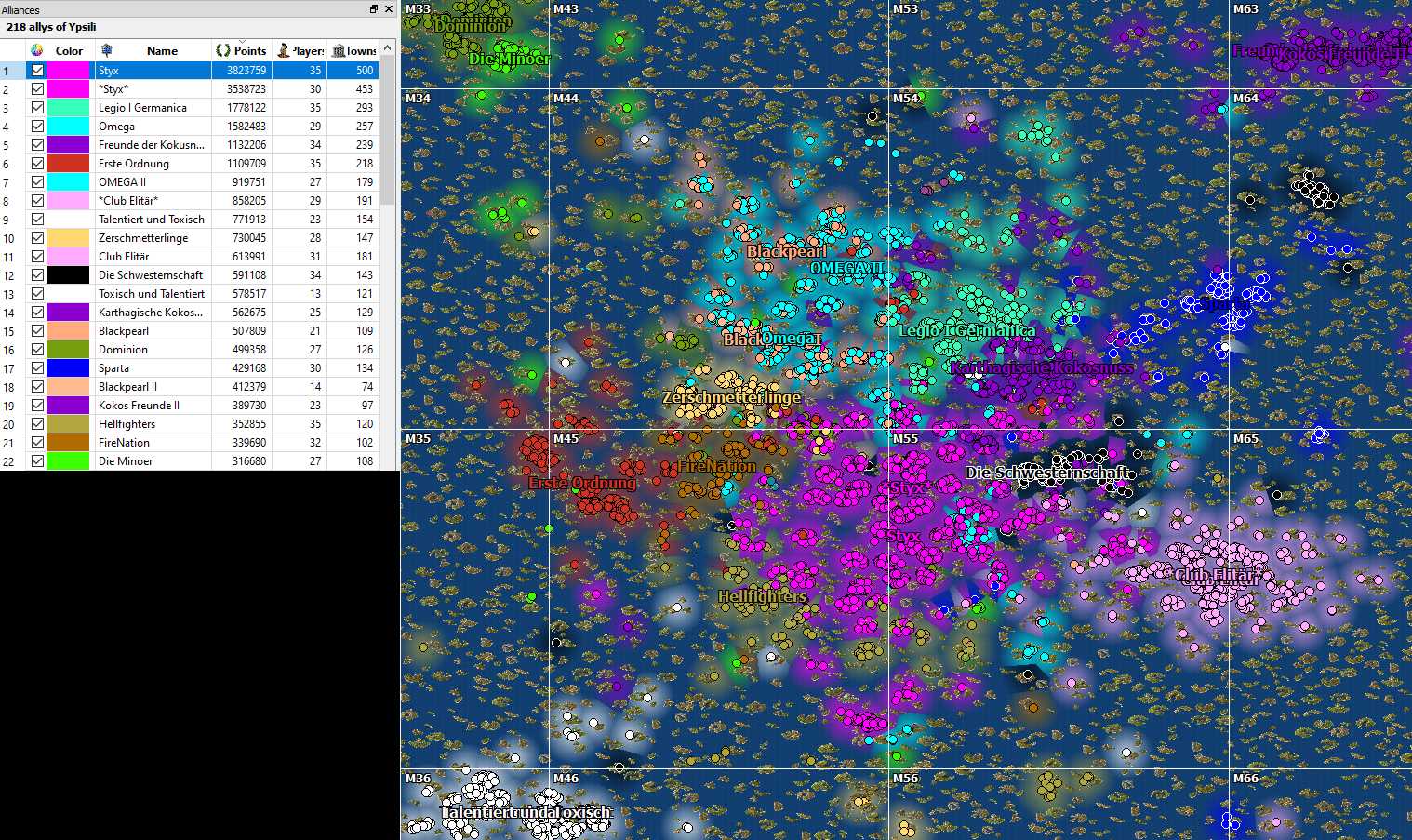
Task: Click the Players column figure icon
Action: 284,50
